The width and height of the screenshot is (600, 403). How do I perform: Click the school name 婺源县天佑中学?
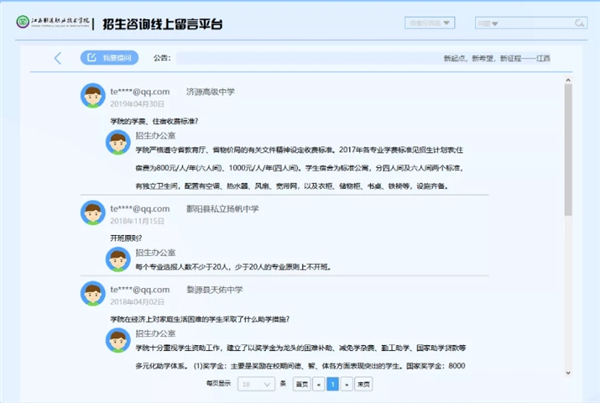coord(214,290)
